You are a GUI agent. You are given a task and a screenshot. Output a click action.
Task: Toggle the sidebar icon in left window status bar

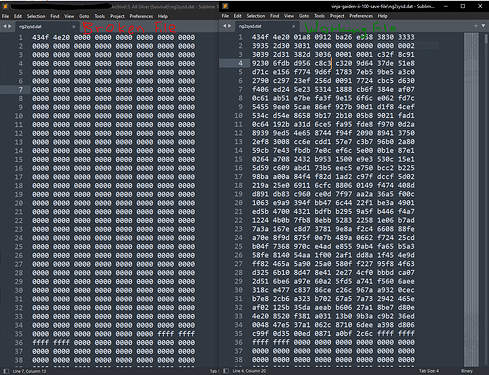(x=6, y=371)
